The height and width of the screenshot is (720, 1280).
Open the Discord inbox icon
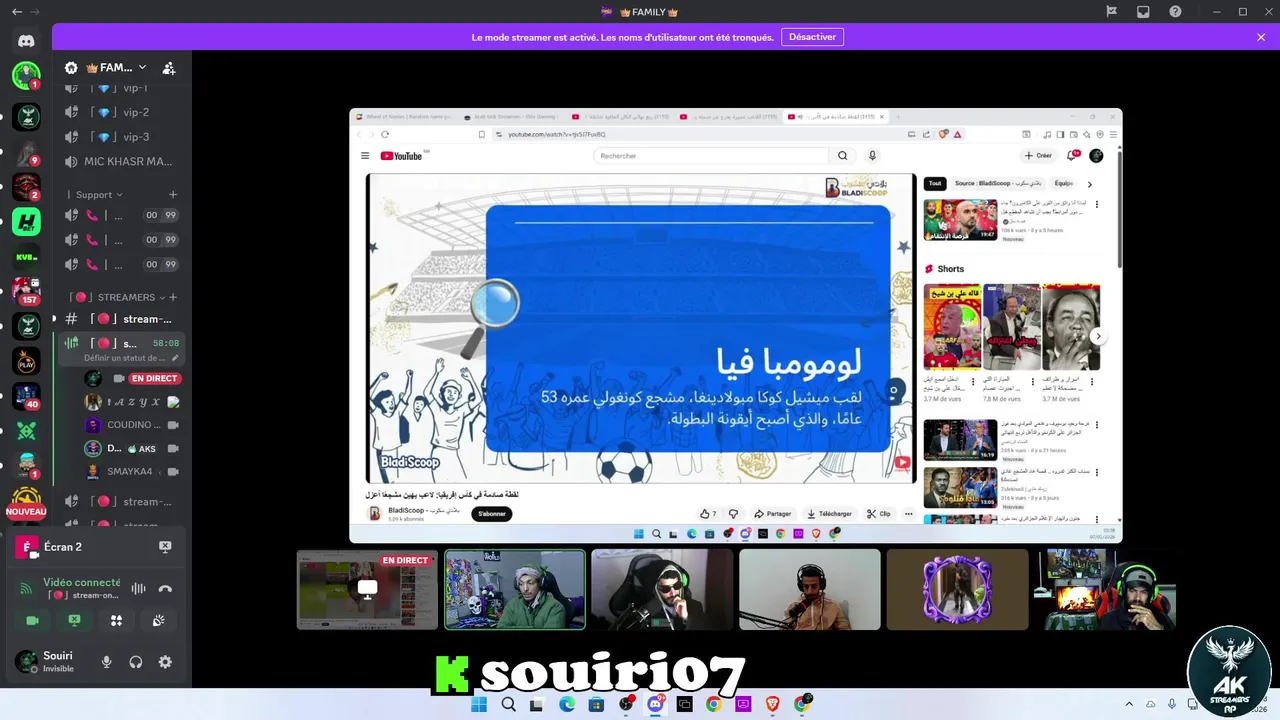(1143, 12)
